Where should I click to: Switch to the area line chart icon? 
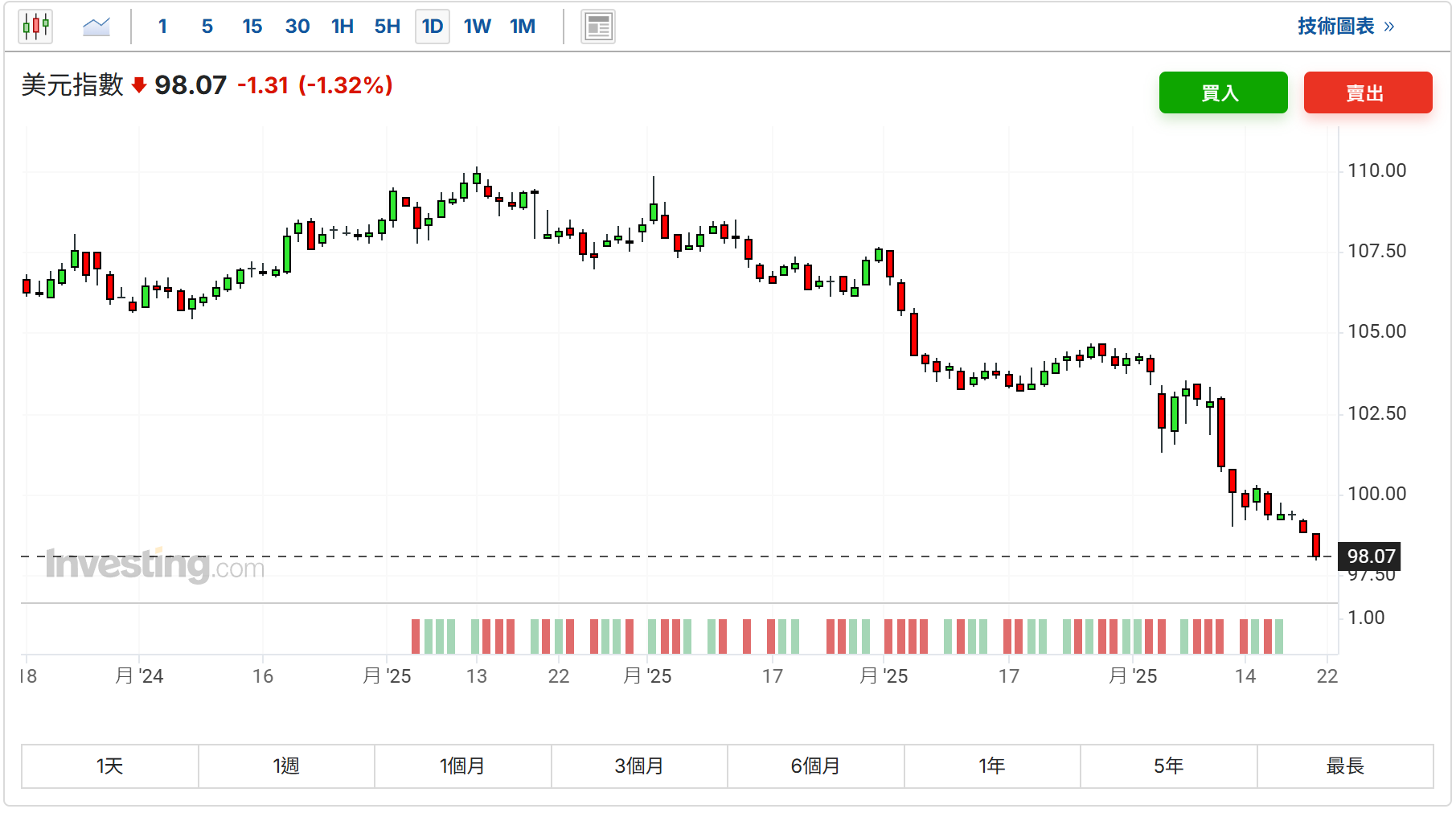pos(96,27)
